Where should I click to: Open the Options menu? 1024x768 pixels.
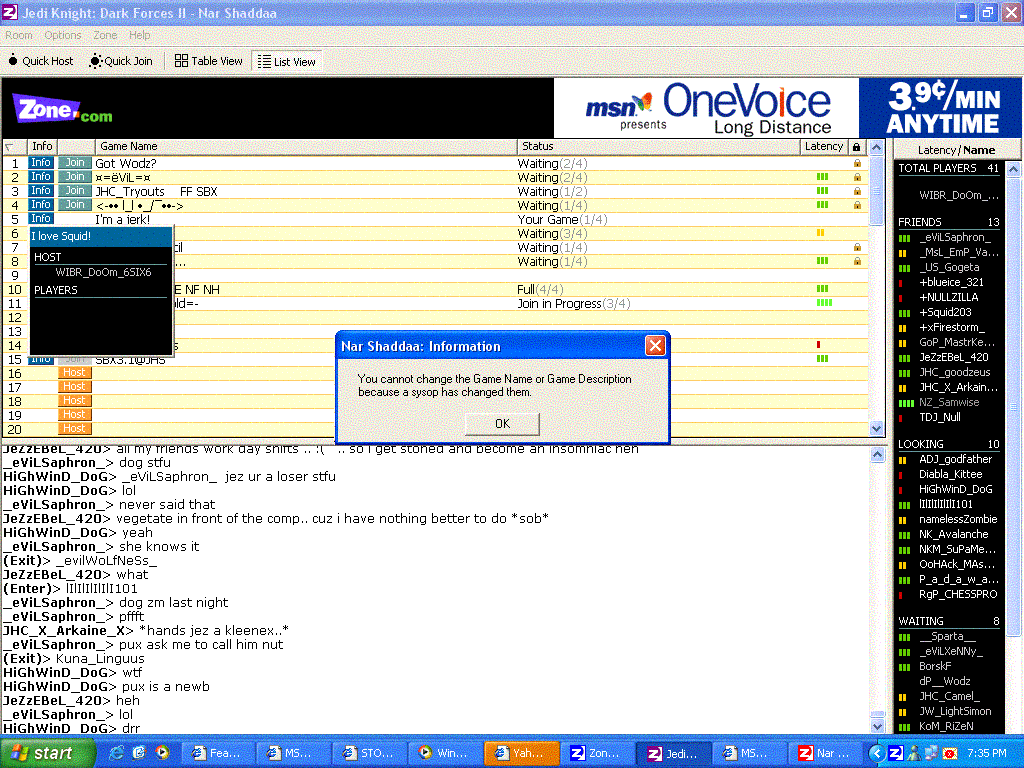coord(63,35)
